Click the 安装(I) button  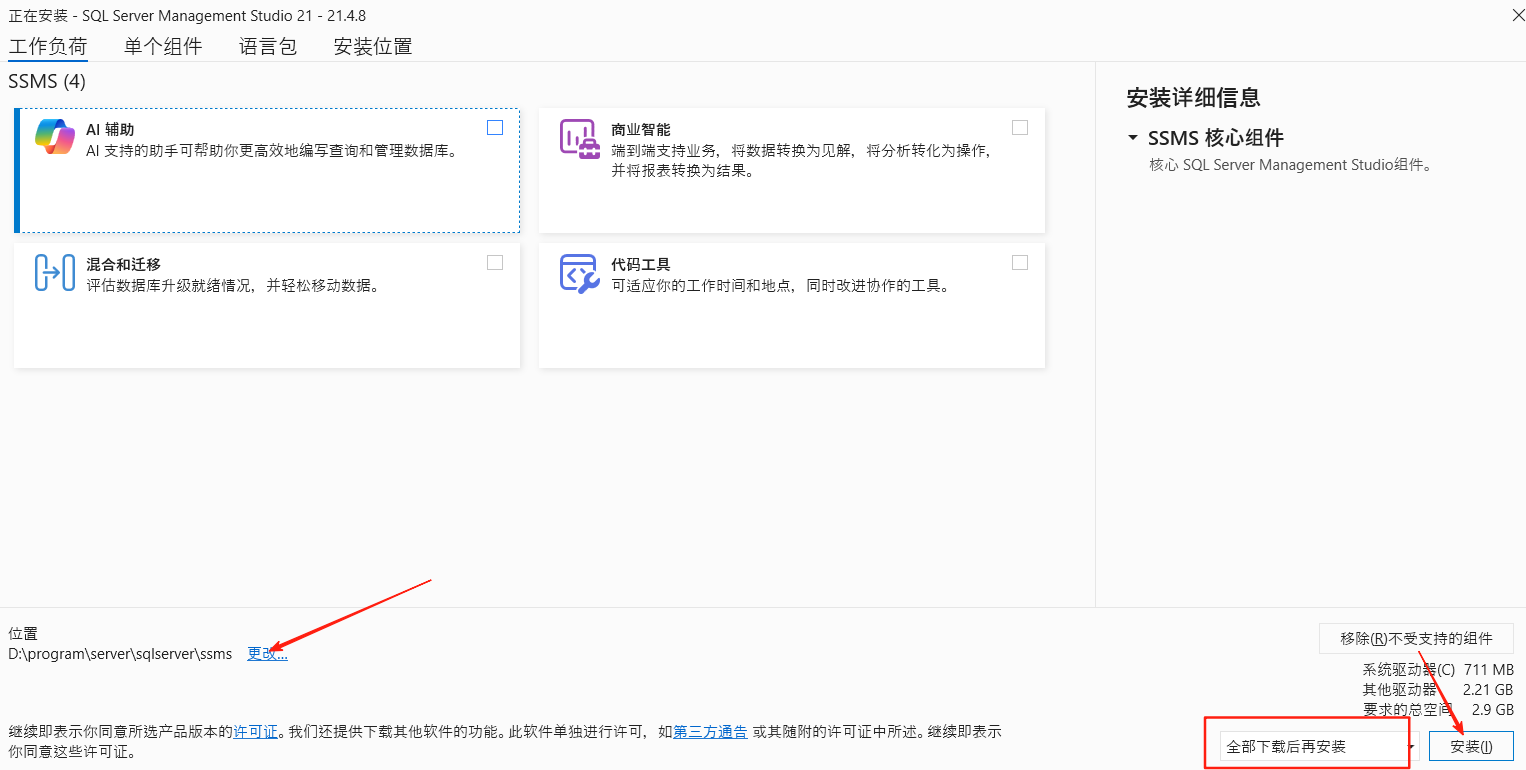click(1471, 746)
